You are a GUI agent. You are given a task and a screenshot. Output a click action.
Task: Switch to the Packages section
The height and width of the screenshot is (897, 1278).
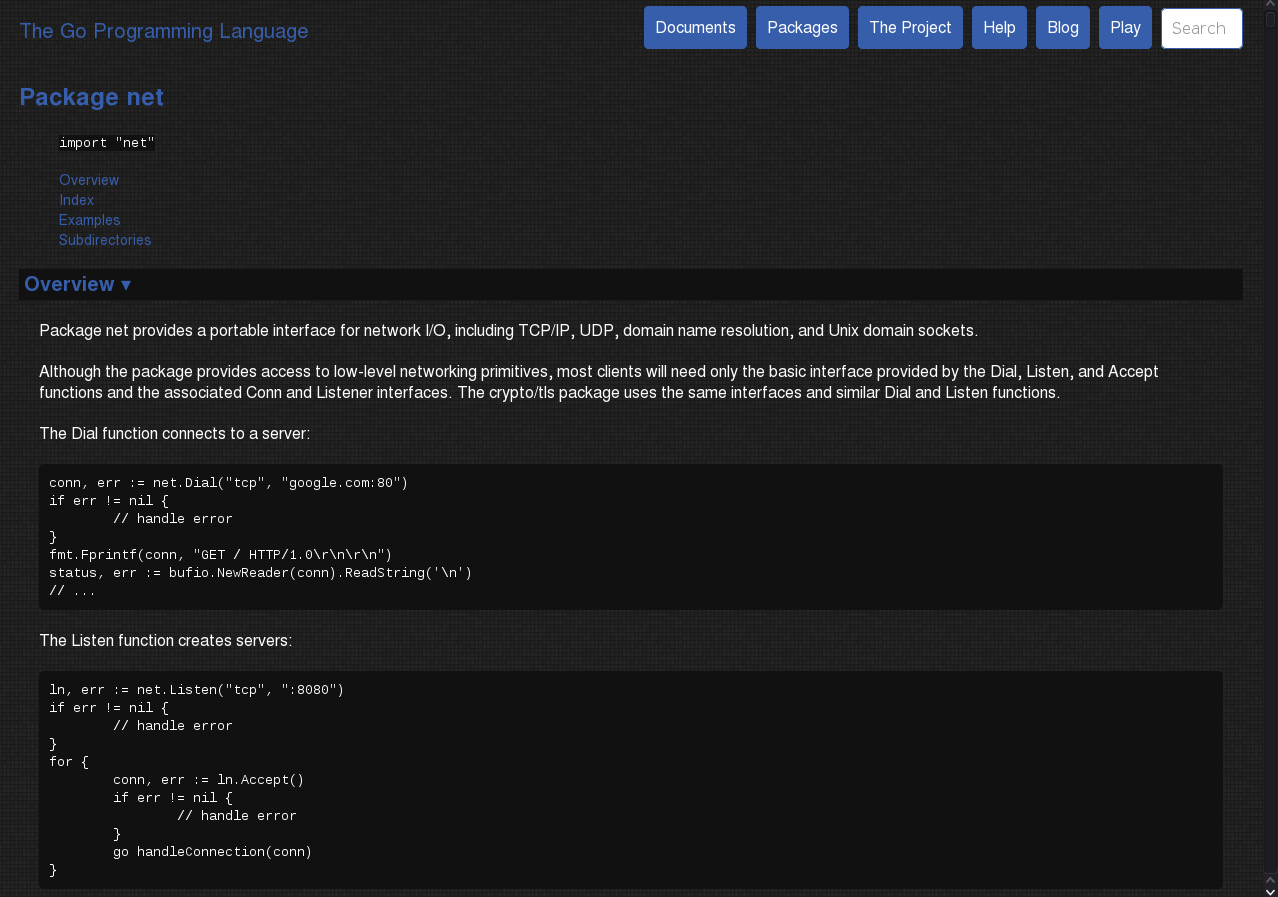(x=801, y=27)
